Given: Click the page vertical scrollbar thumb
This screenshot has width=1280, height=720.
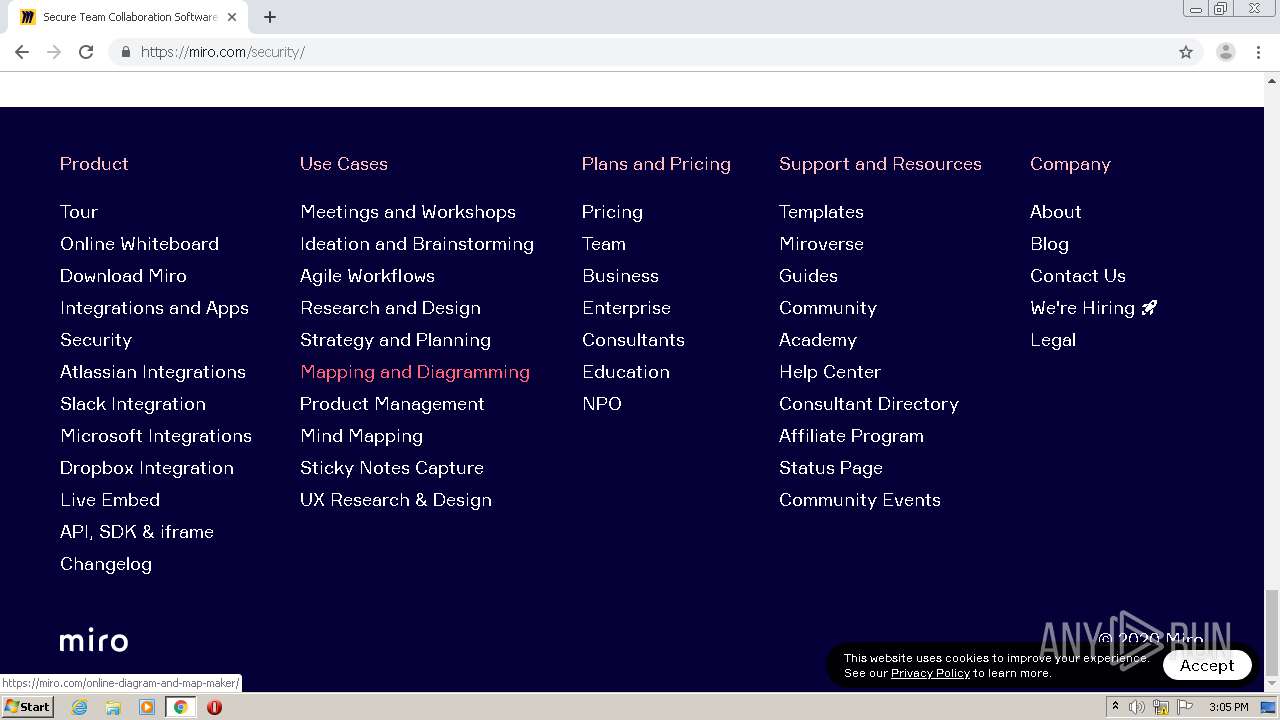Looking at the screenshot, I should [1272, 632].
